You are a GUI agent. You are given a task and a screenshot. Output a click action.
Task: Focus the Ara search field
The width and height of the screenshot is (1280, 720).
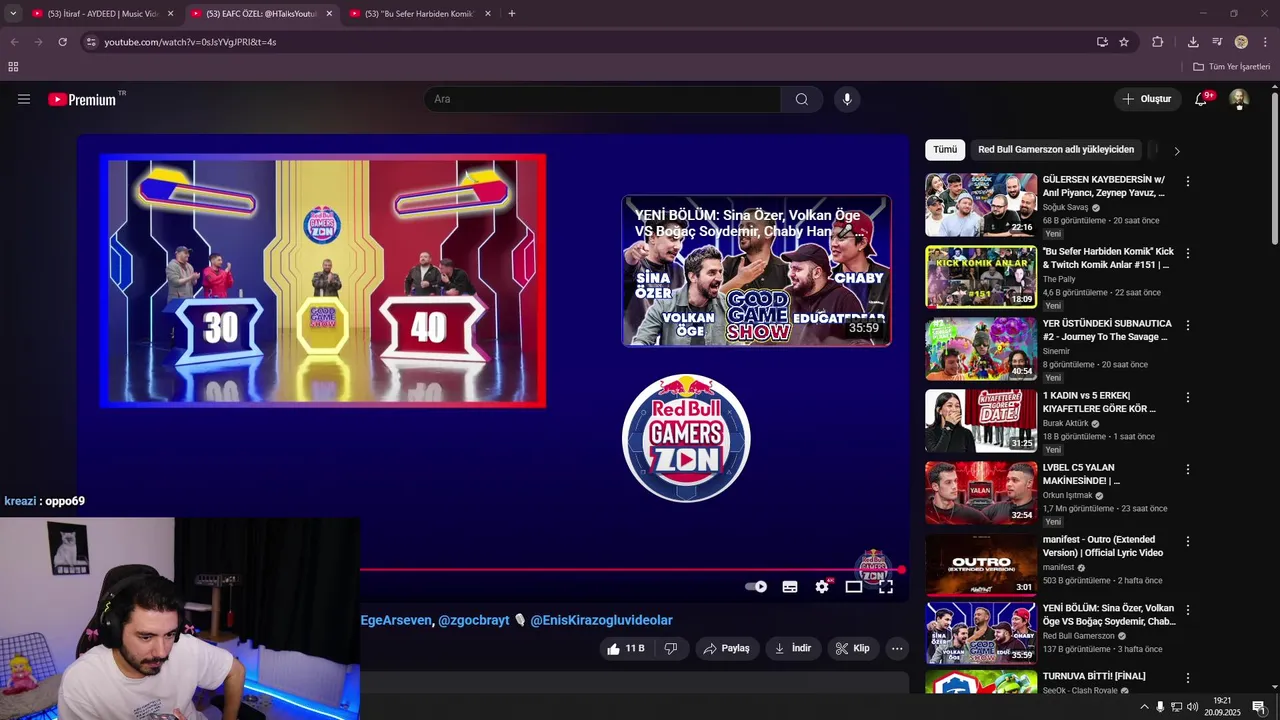coord(603,99)
